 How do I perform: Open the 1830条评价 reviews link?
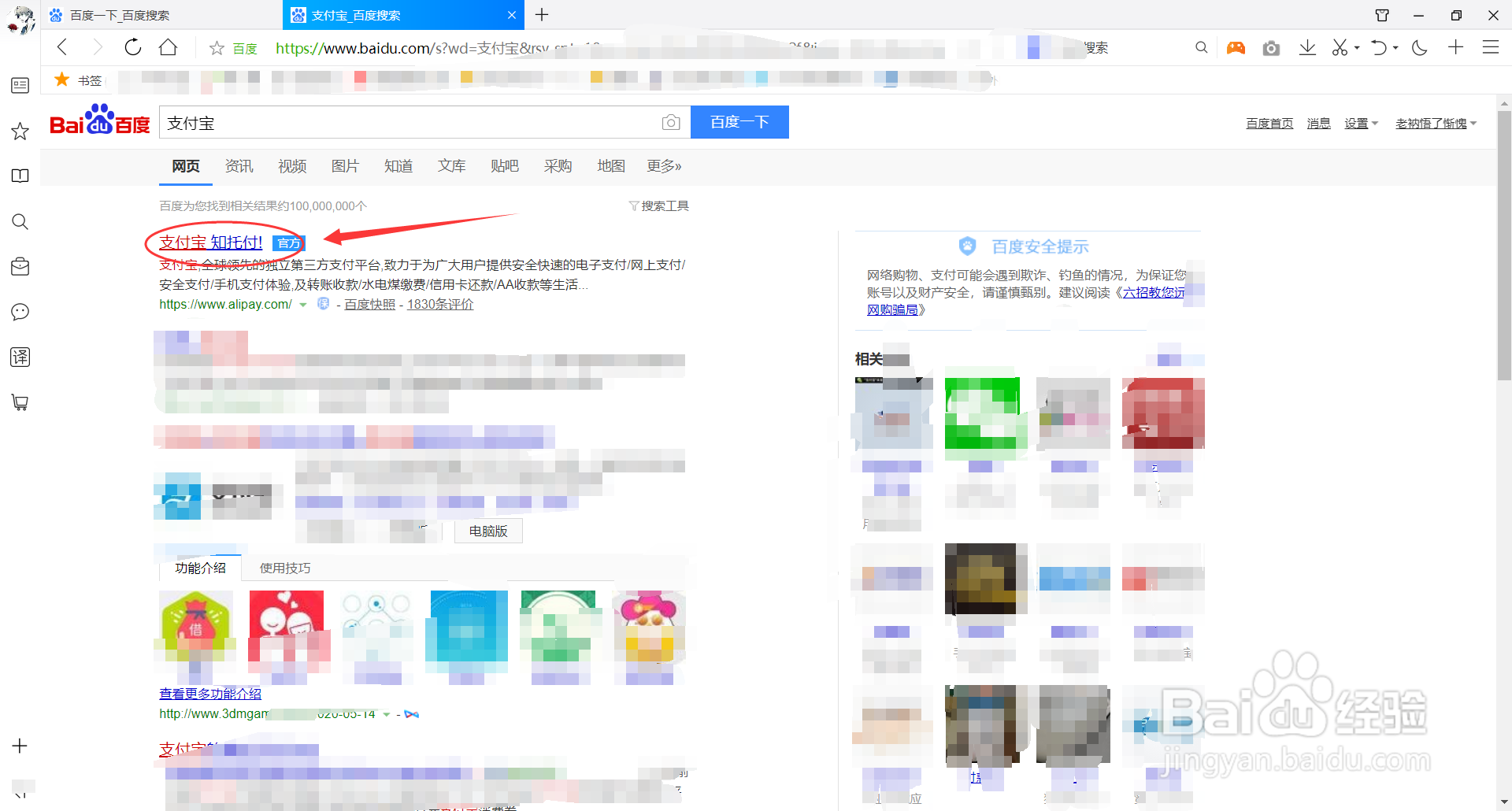(x=440, y=305)
